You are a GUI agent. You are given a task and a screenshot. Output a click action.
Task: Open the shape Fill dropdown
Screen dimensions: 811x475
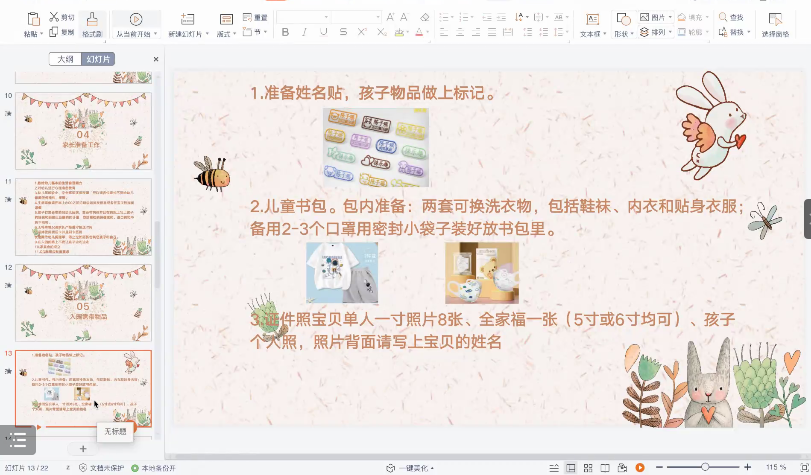coord(693,17)
